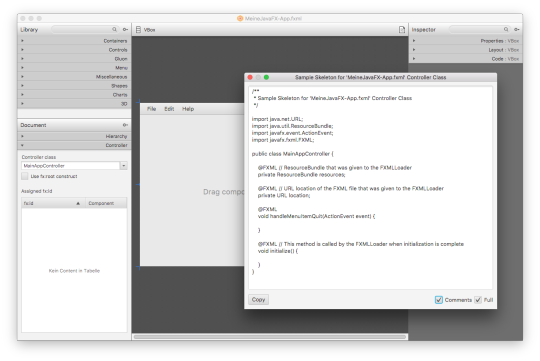Open the File menu in the design preview
The height and width of the screenshot is (361, 540).
(x=152, y=109)
